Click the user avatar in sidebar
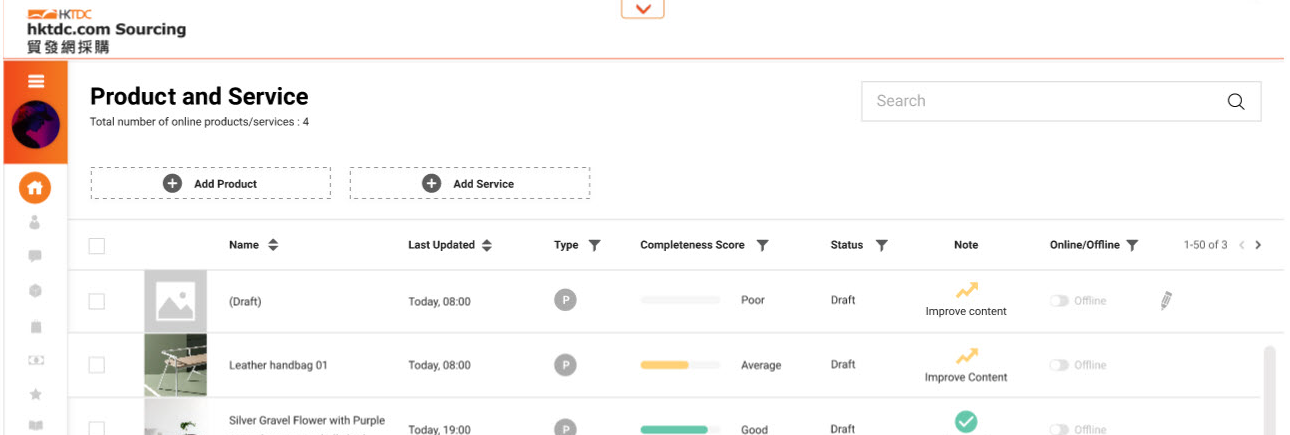 pyautogui.click(x=35, y=125)
